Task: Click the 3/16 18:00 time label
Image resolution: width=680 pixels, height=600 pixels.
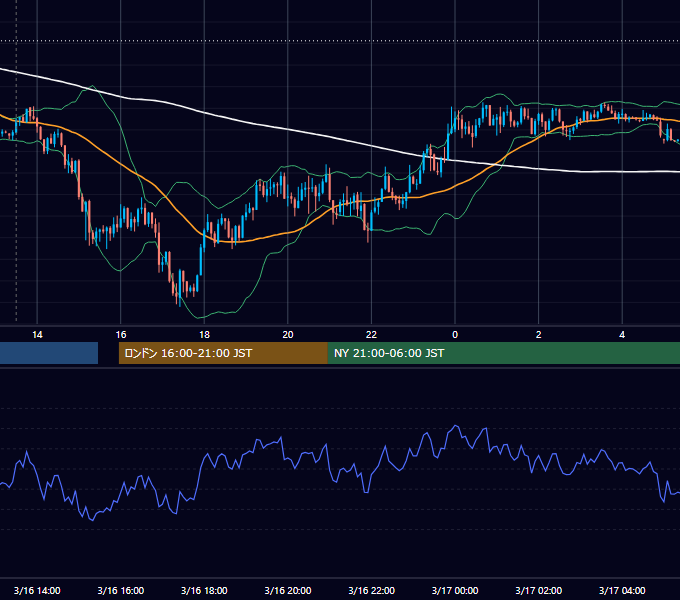Action: pos(204,590)
